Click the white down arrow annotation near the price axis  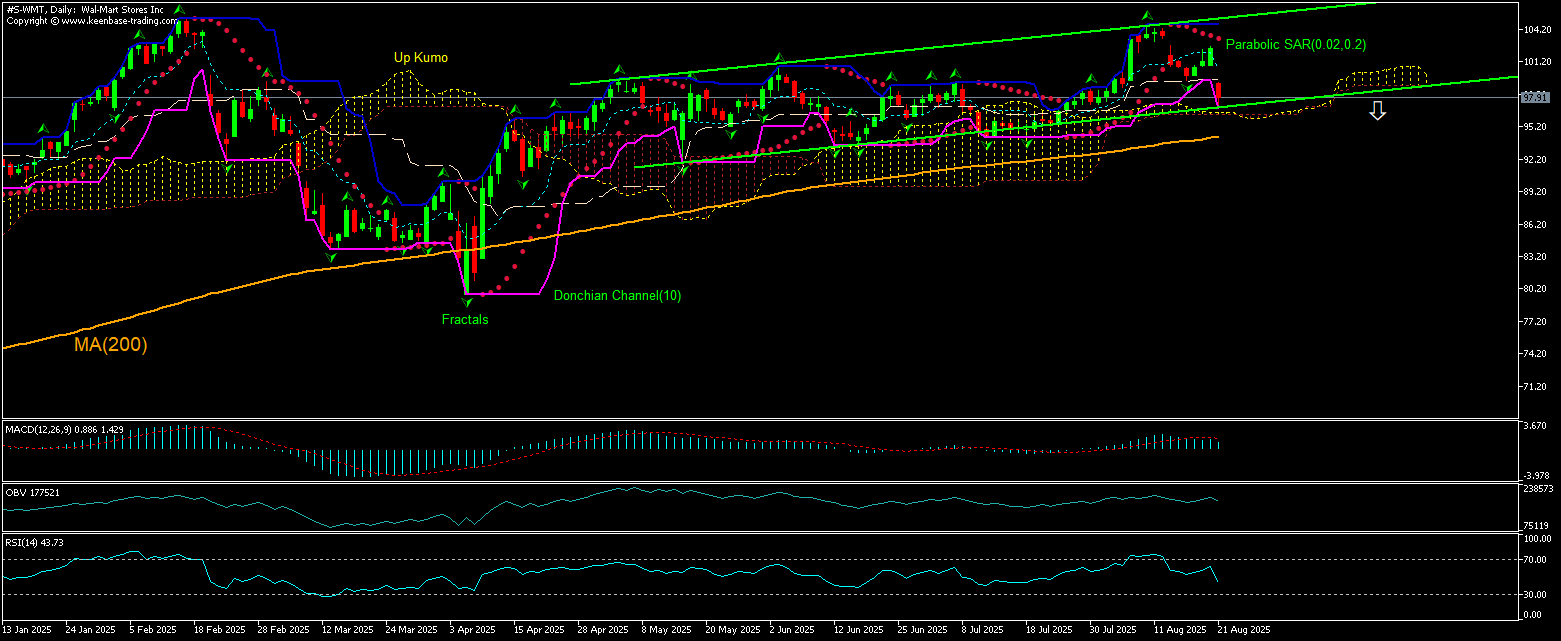(x=1378, y=112)
